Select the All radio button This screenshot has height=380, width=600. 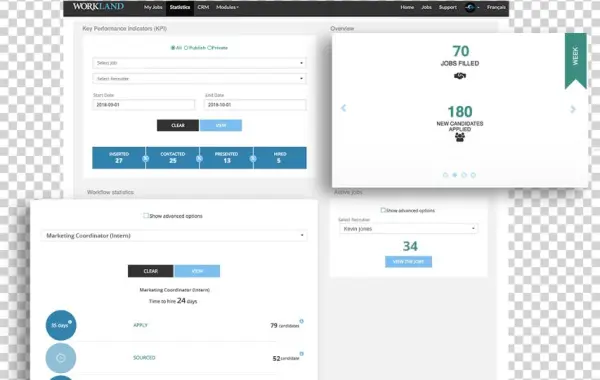pyautogui.click(x=173, y=48)
